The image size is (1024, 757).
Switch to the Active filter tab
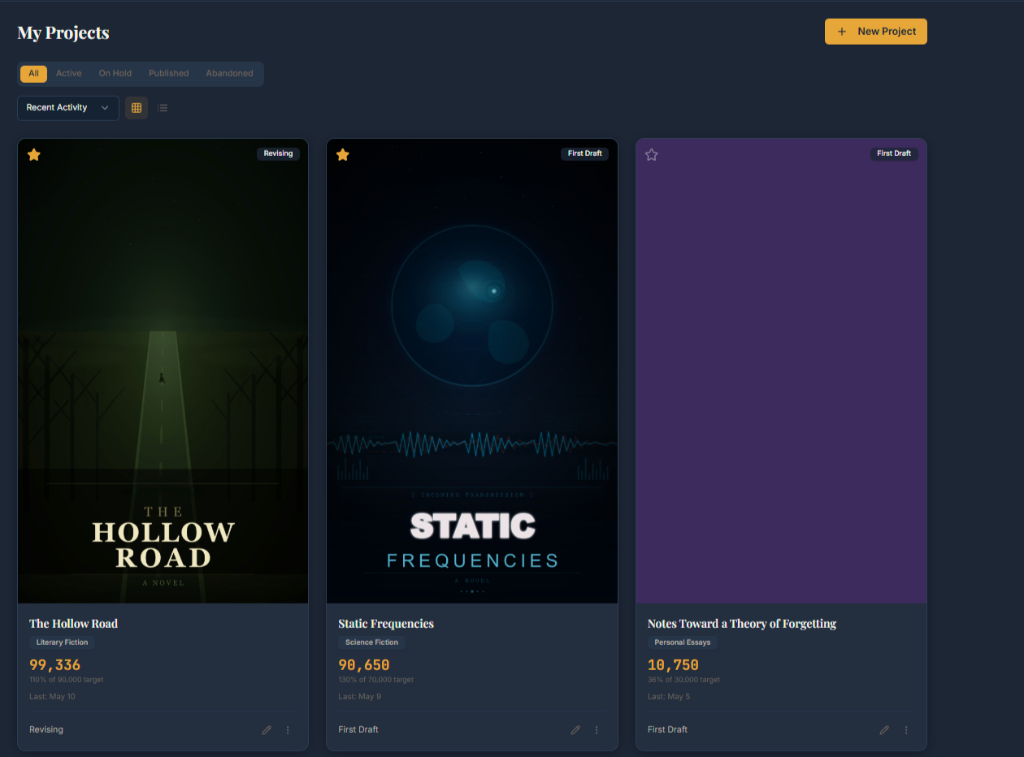pos(69,73)
